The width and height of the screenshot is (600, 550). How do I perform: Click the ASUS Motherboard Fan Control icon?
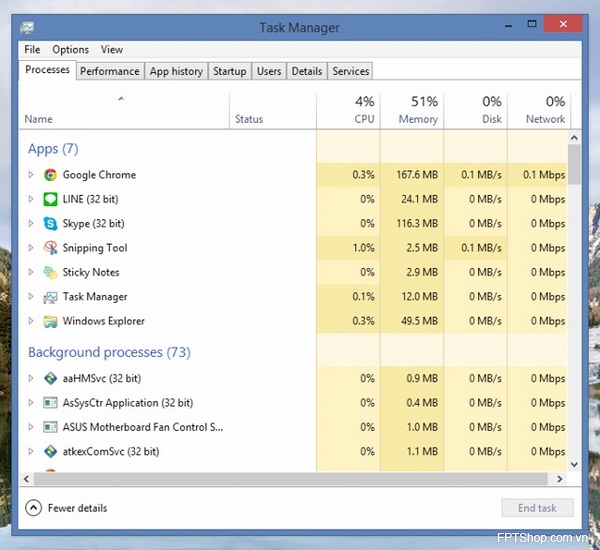[50, 427]
